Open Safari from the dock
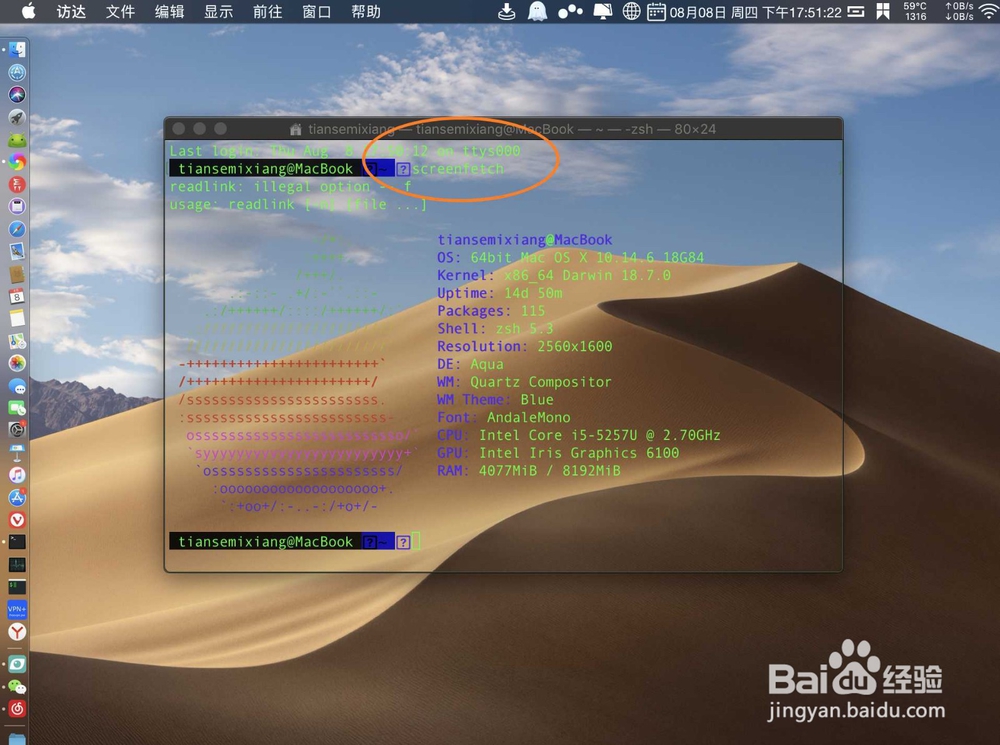Image resolution: width=1000 pixels, height=745 pixels. click(17, 229)
